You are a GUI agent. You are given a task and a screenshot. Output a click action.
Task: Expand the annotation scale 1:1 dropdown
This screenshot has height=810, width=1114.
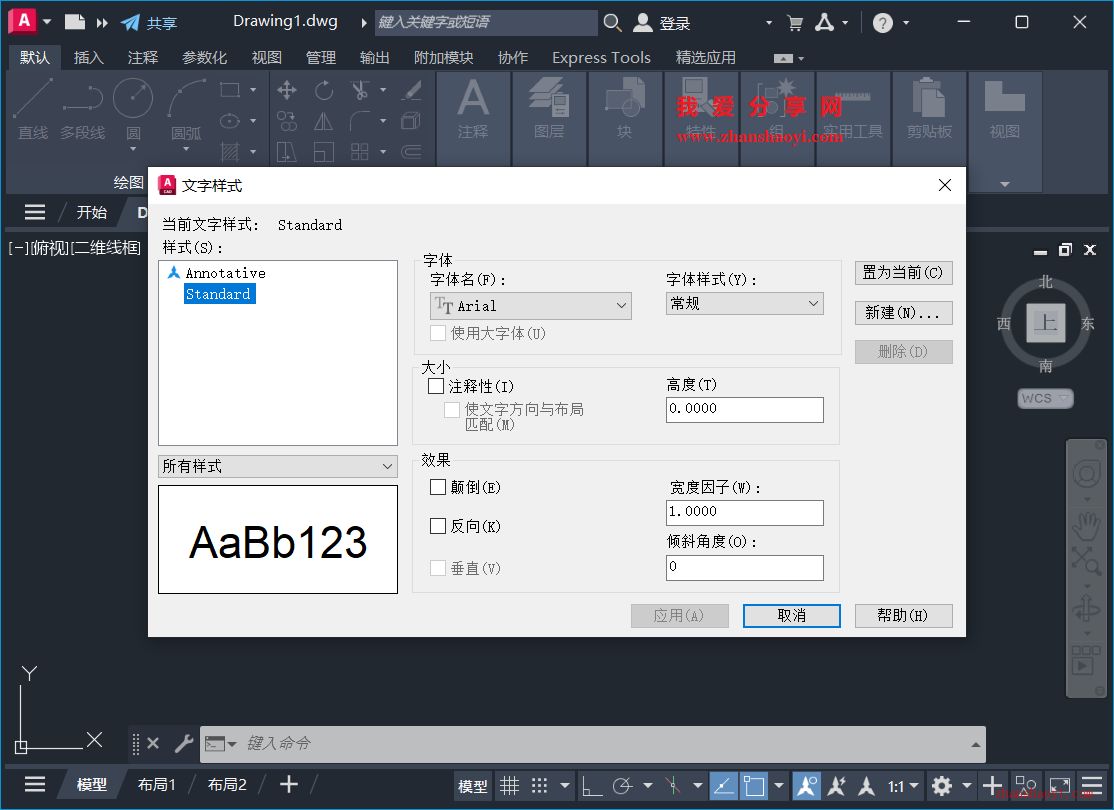point(914,786)
